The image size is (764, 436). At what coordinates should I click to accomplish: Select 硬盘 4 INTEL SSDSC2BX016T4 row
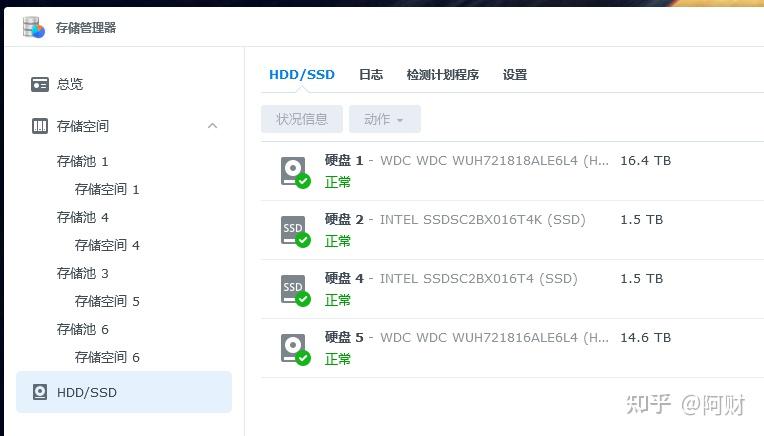coord(513,289)
